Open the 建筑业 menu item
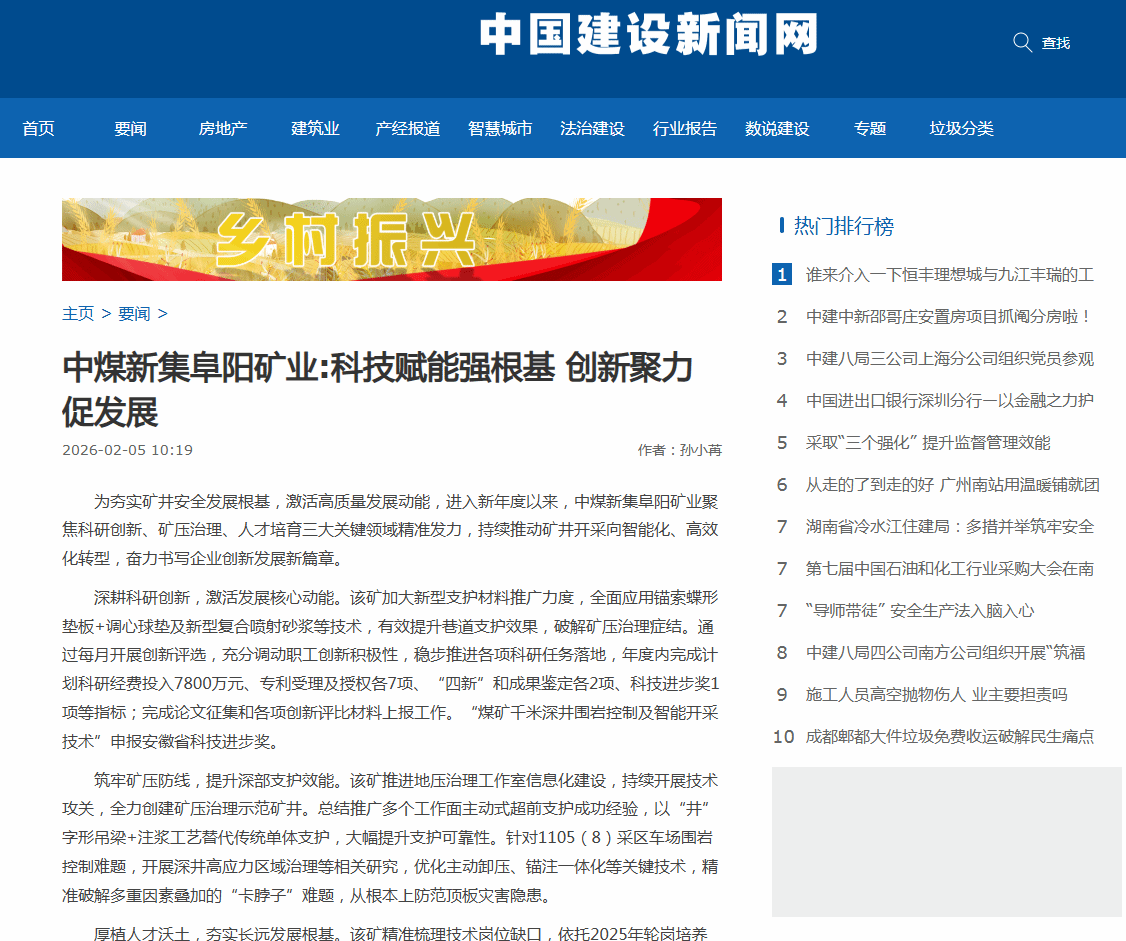1126x941 pixels. pyautogui.click(x=315, y=129)
